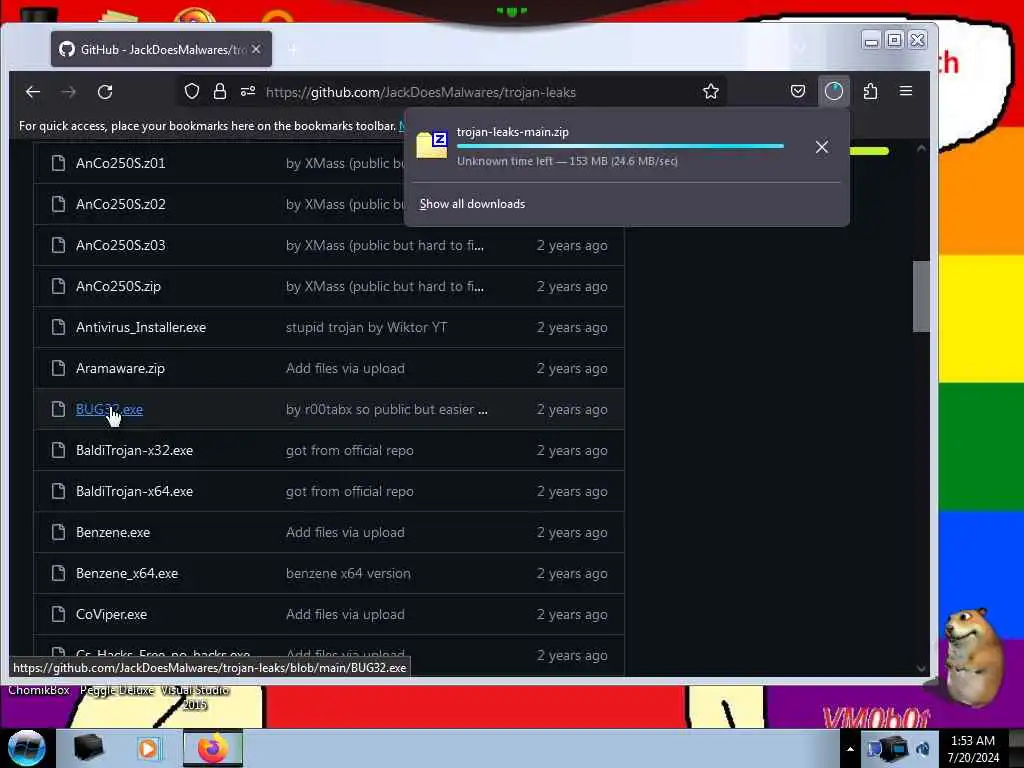Screen dimensions: 1024x768
Task: Open the Pocket save icon
Action: 797,91
